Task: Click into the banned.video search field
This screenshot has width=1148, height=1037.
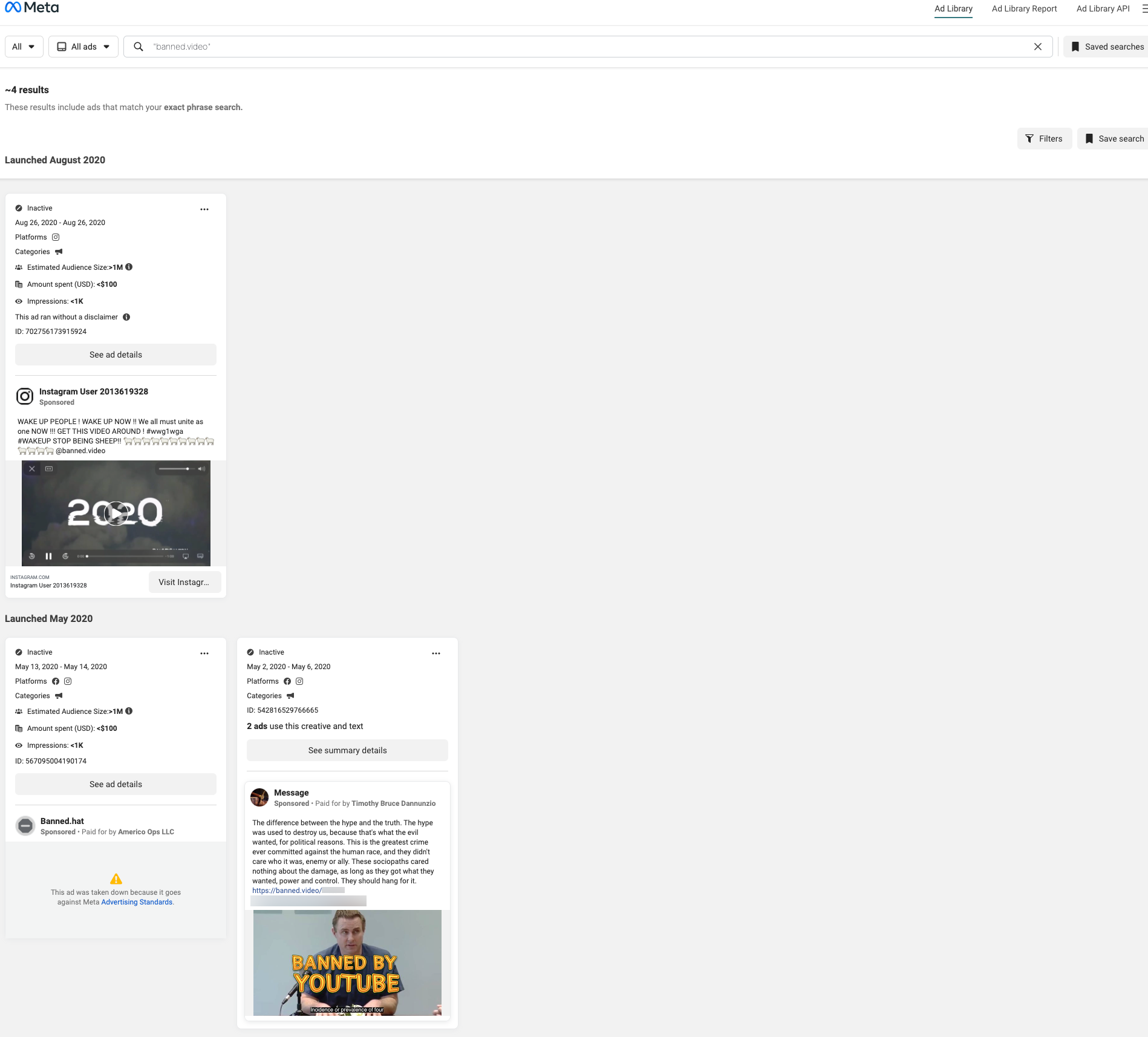Action: point(581,47)
